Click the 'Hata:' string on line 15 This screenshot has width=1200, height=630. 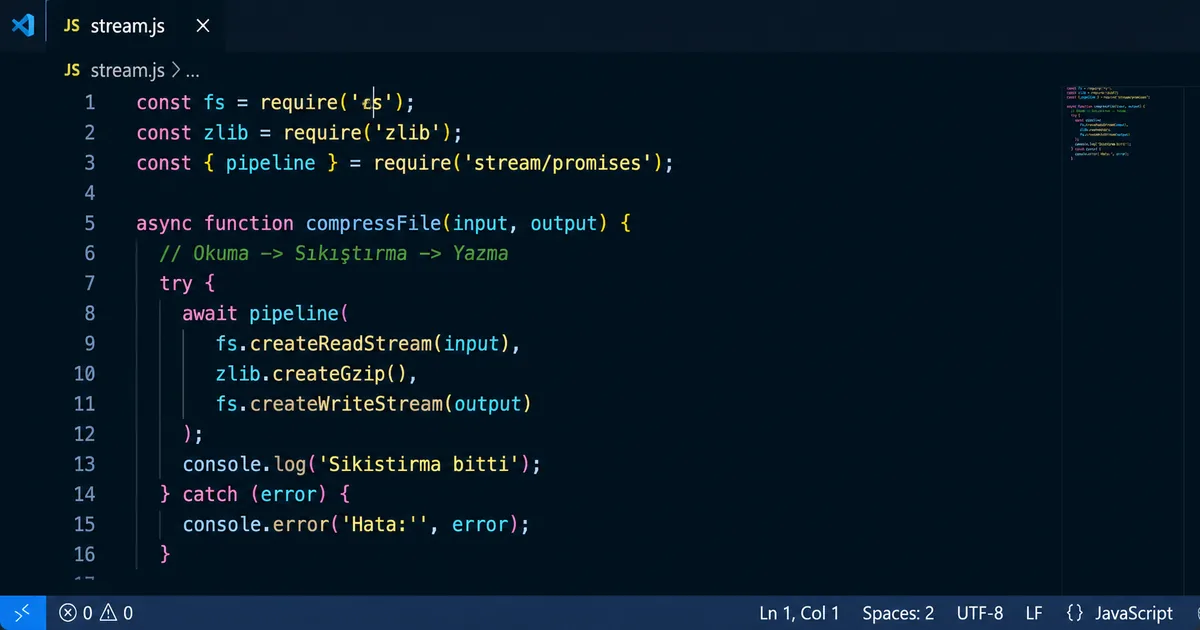[x=385, y=524]
